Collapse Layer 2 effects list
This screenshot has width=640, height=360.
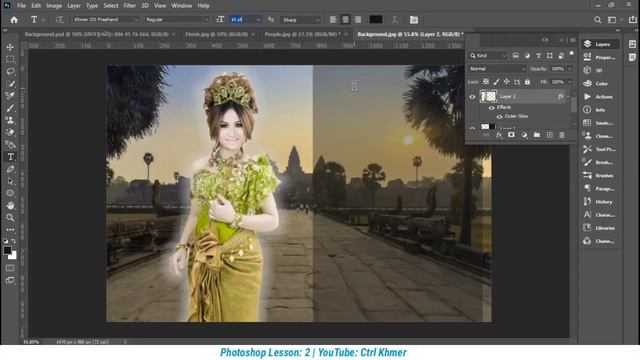click(x=568, y=97)
